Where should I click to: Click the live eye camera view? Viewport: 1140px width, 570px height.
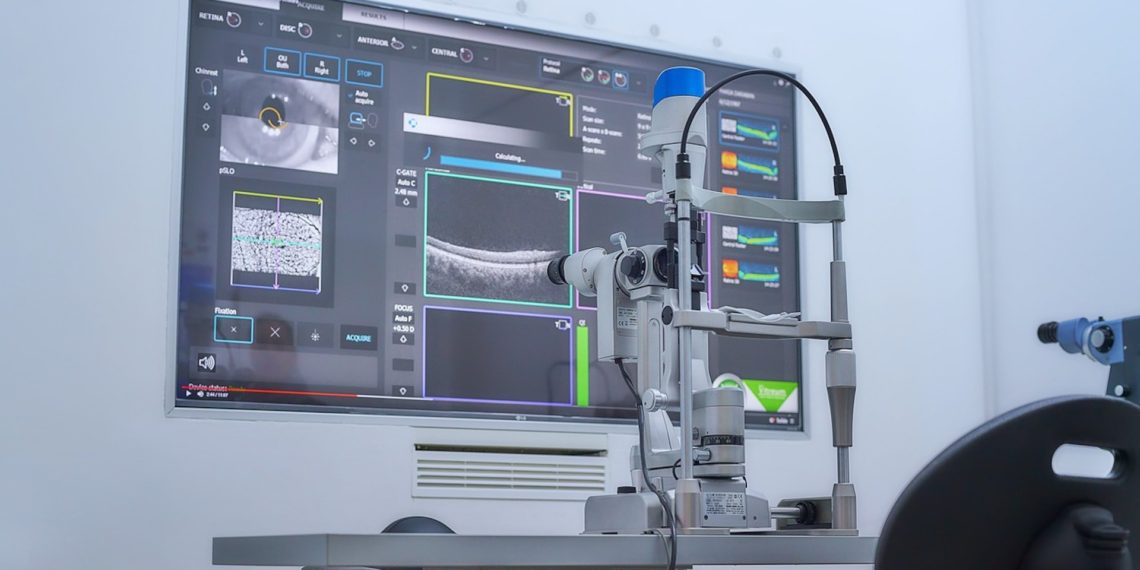(279, 121)
